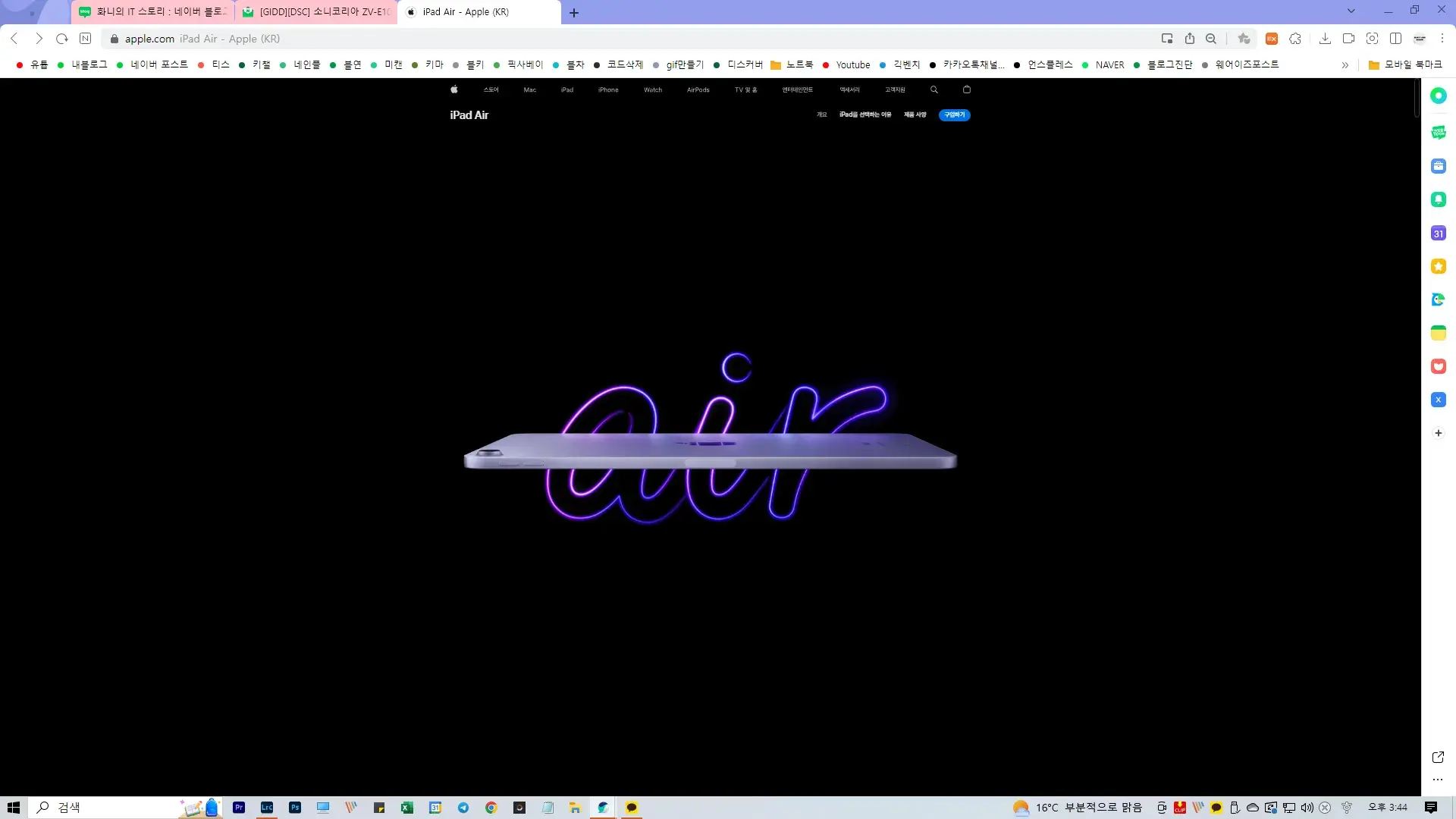Click the volume speaker icon in the system tray
This screenshot has width=1456, height=819.
(1307, 808)
